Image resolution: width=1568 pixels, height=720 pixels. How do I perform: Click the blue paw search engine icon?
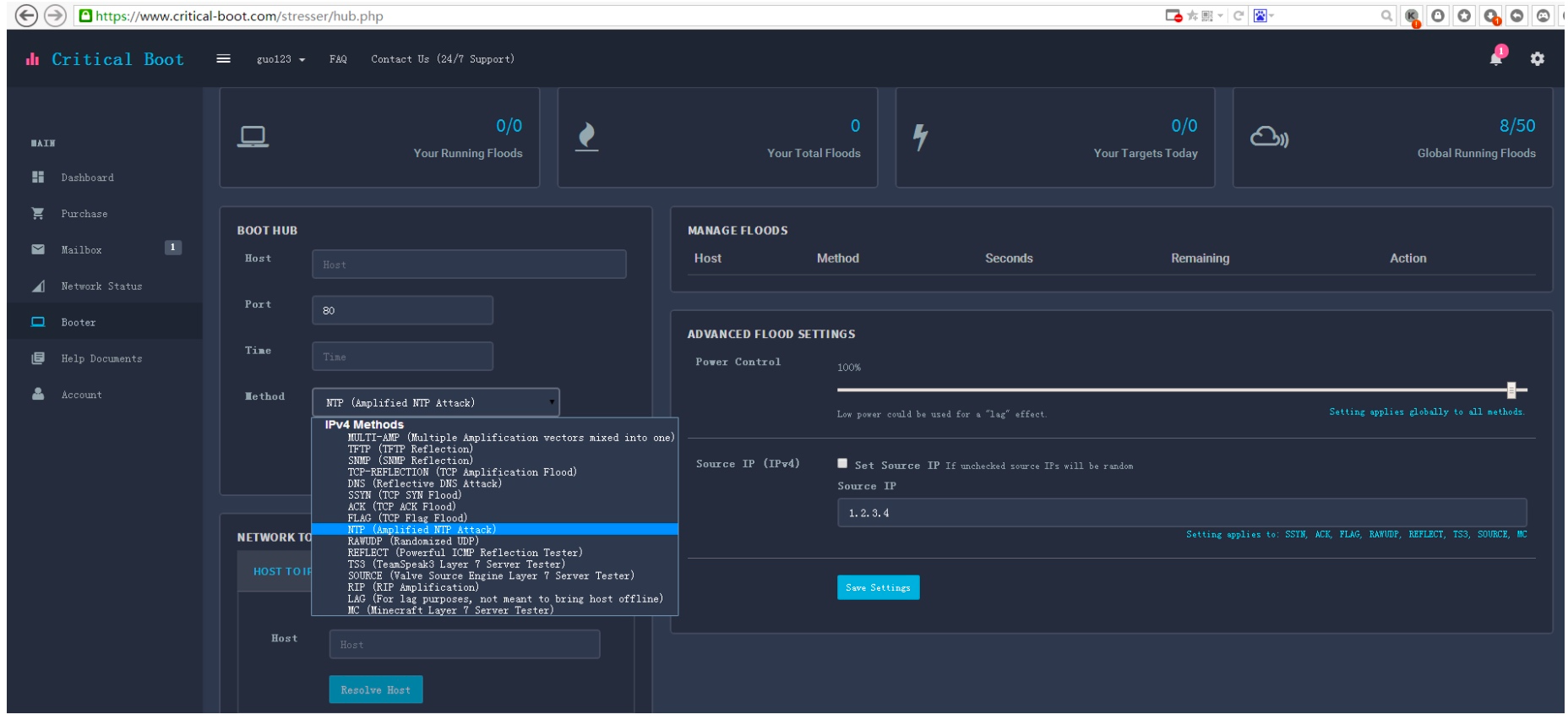pyautogui.click(x=1260, y=15)
